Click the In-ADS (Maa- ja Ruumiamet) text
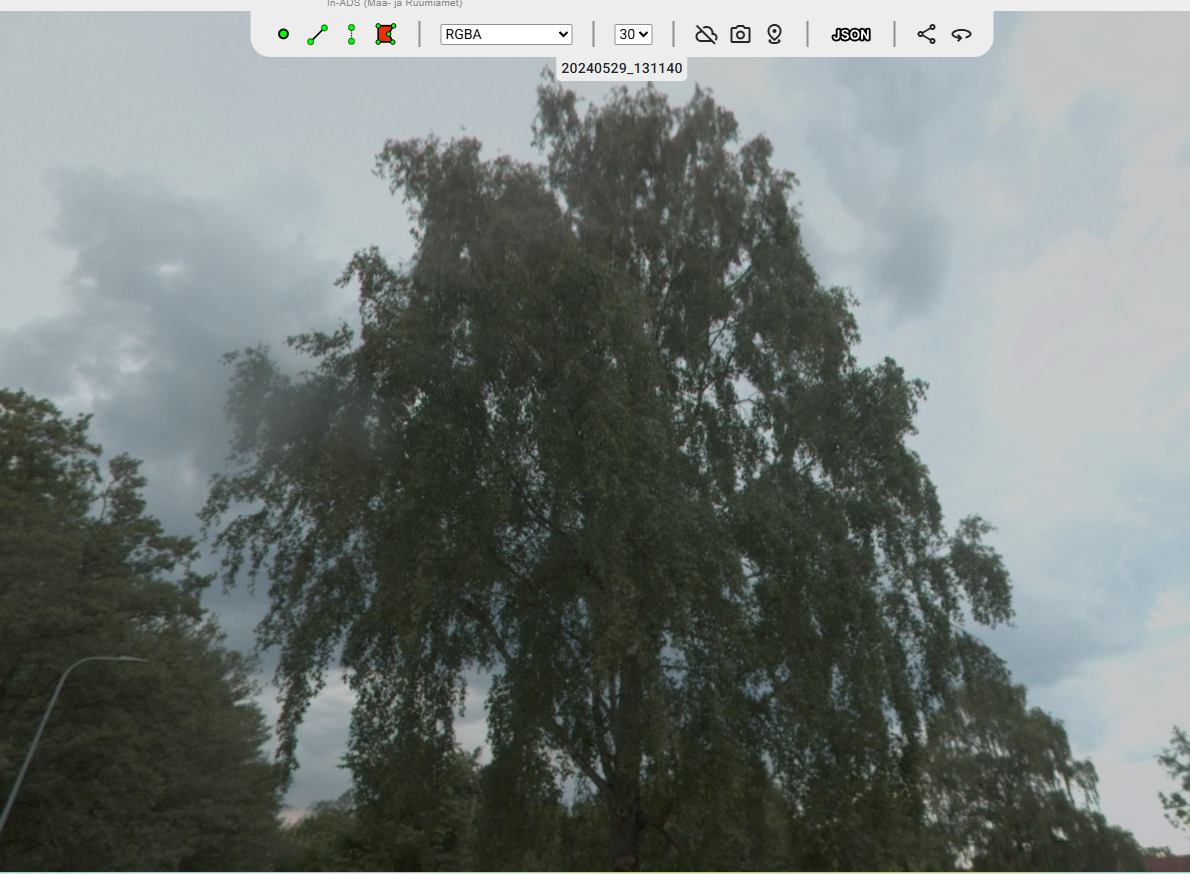This screenshot has height=874, width=1190. tap(394, 4)
